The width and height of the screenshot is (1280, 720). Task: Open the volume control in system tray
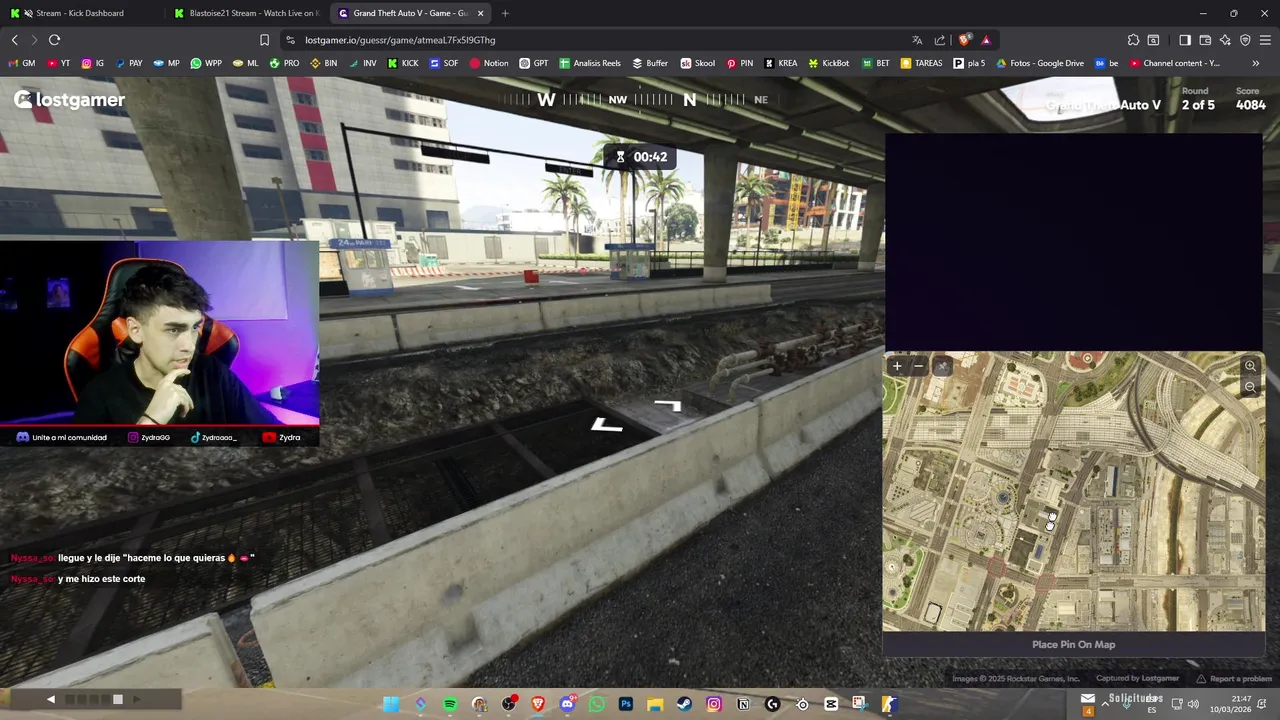(1193, 704)
